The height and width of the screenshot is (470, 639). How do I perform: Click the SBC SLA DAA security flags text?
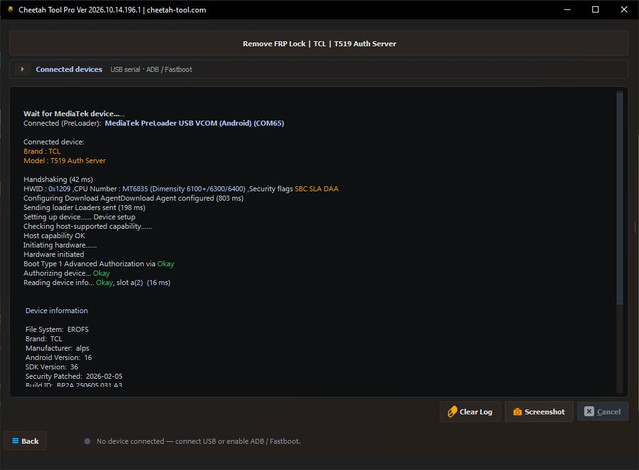pyautogui.click(x=317, y=189)
